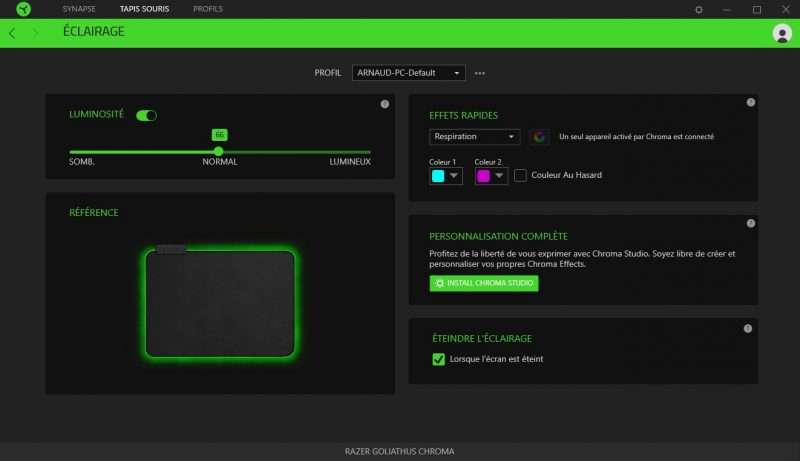Image resolution: width=800 pixels, height=461 pixels.
Task: Go back with the left arrow
Action: (x=12, y=34)
